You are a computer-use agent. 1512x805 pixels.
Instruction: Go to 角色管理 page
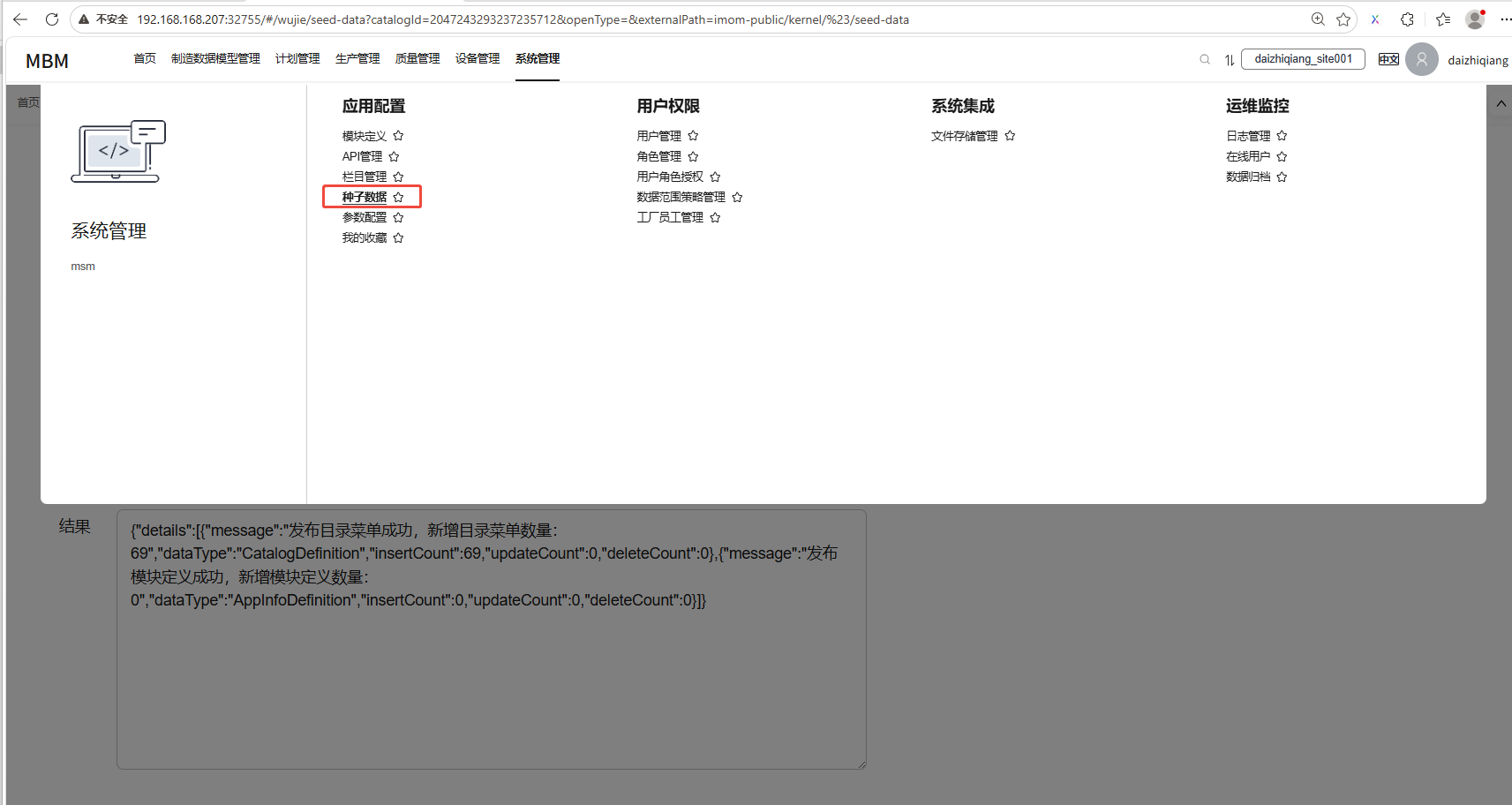(659, 156)
